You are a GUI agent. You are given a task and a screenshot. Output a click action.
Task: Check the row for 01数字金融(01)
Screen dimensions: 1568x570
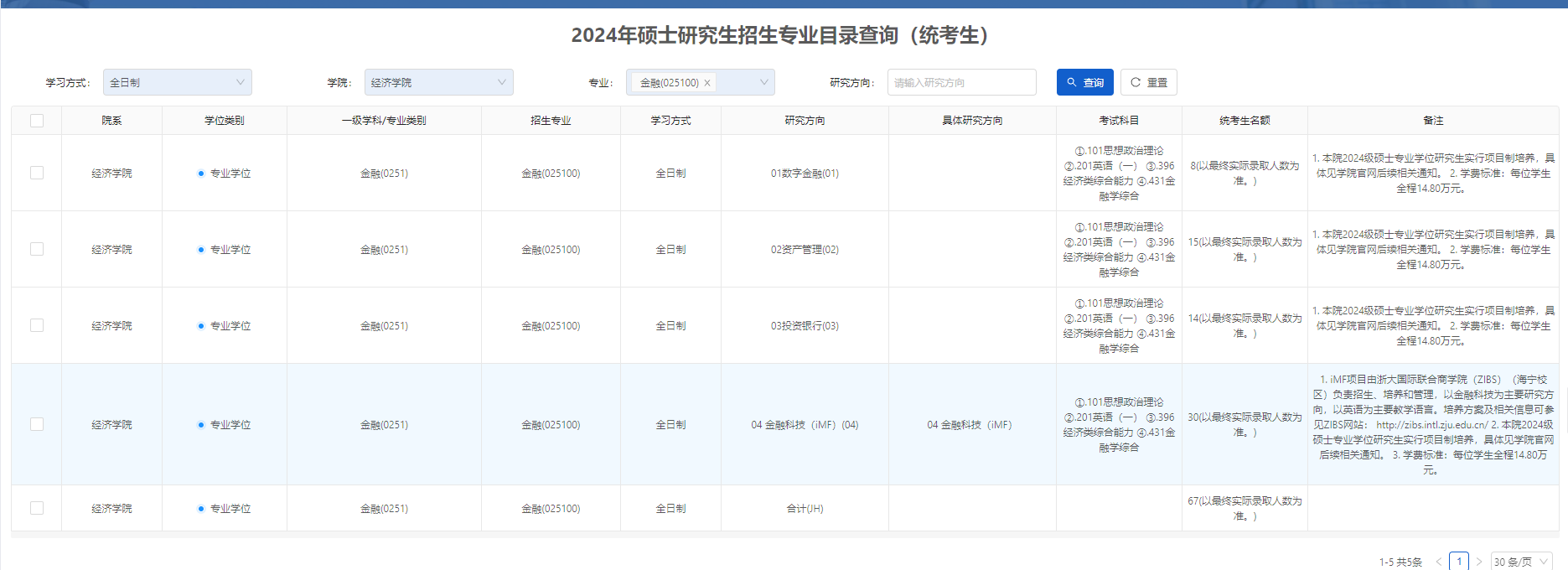(37, 173)
